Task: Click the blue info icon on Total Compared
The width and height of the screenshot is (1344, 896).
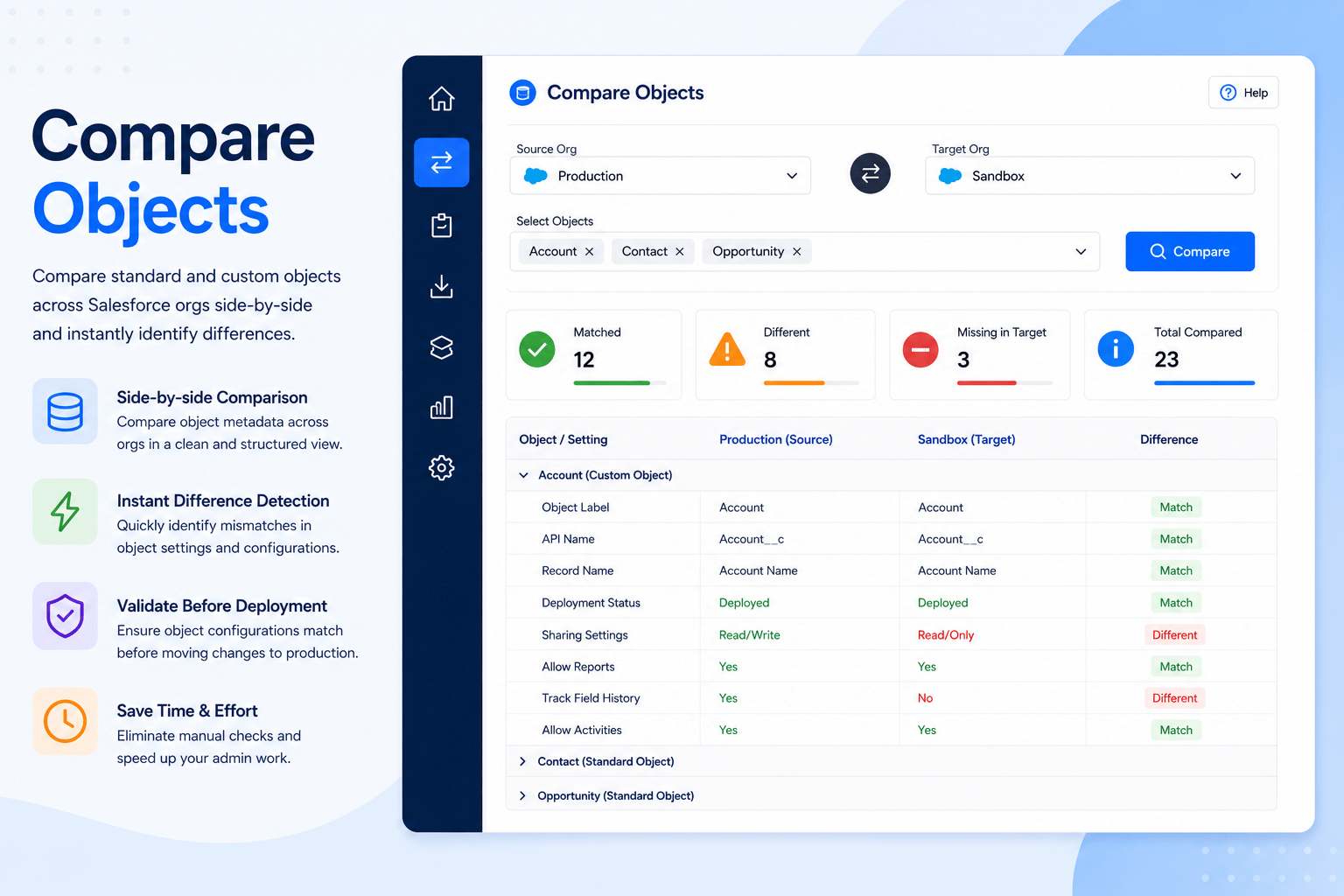Action: click(1115, 349)
